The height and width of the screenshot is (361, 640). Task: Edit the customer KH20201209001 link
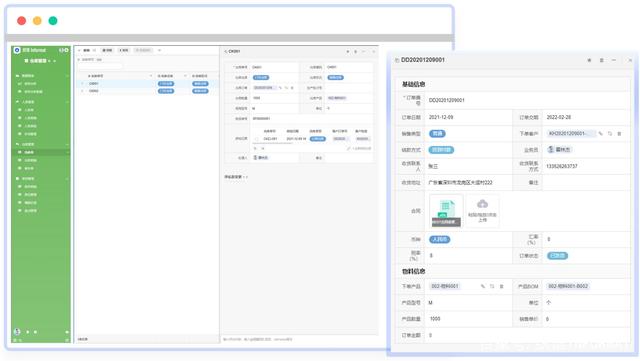pyautogui.click(x=600, y=134)
